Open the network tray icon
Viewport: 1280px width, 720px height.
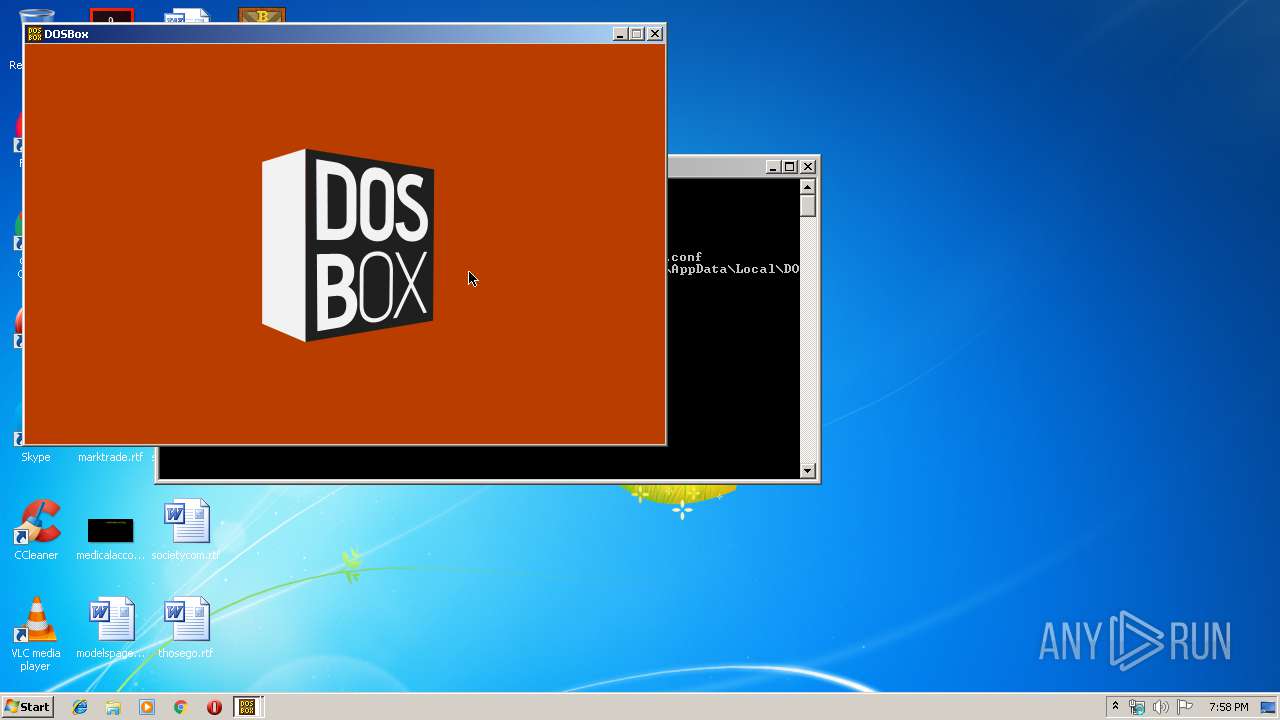1137,707
